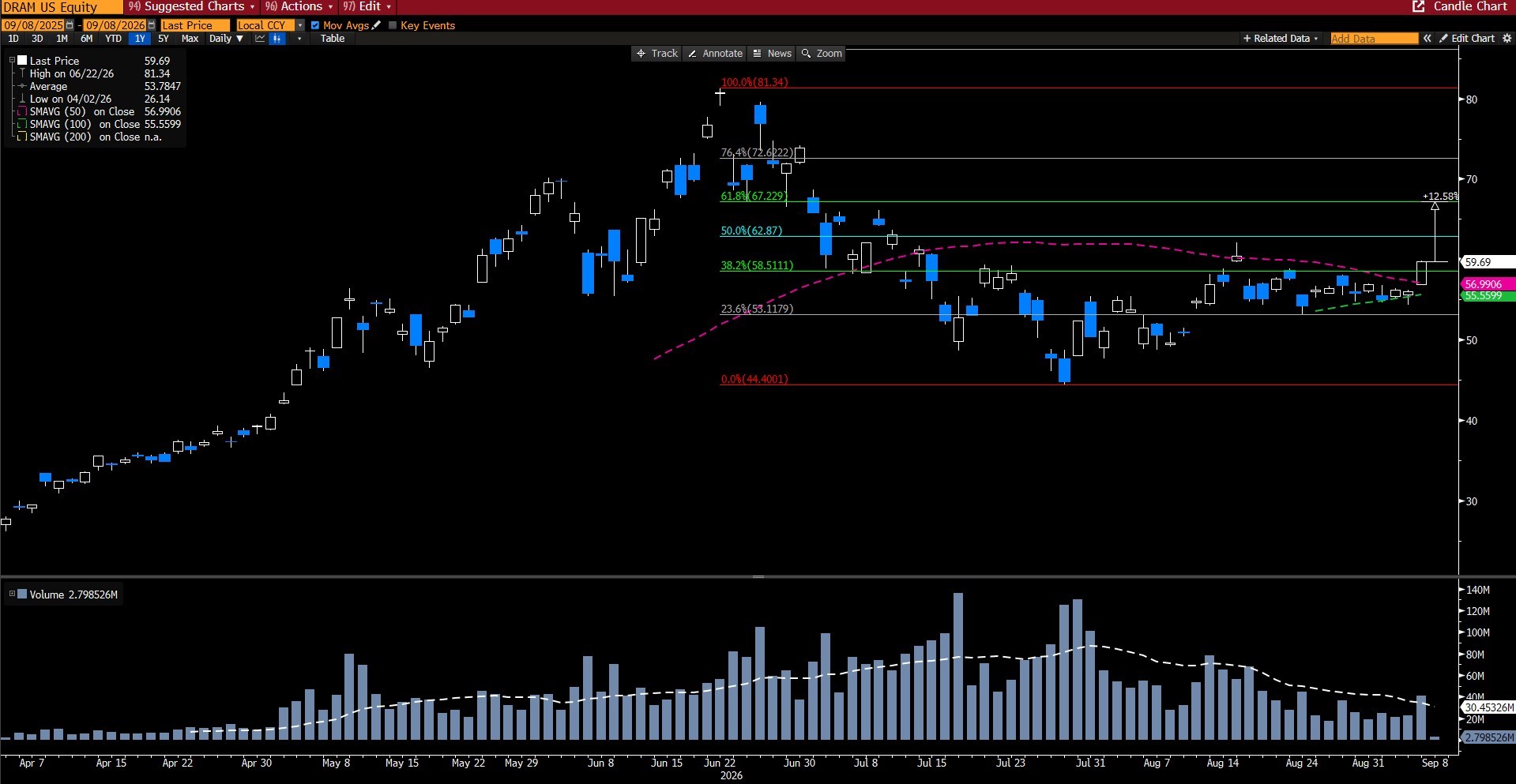Open the Local CCY currency dropdown

(x=300, y=25)
